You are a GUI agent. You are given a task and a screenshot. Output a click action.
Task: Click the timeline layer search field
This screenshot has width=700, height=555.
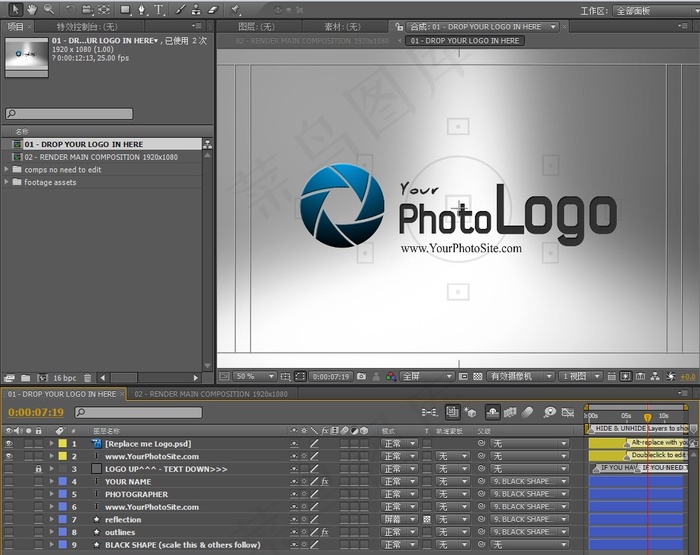pyautogui.click(x=138, y=413)
